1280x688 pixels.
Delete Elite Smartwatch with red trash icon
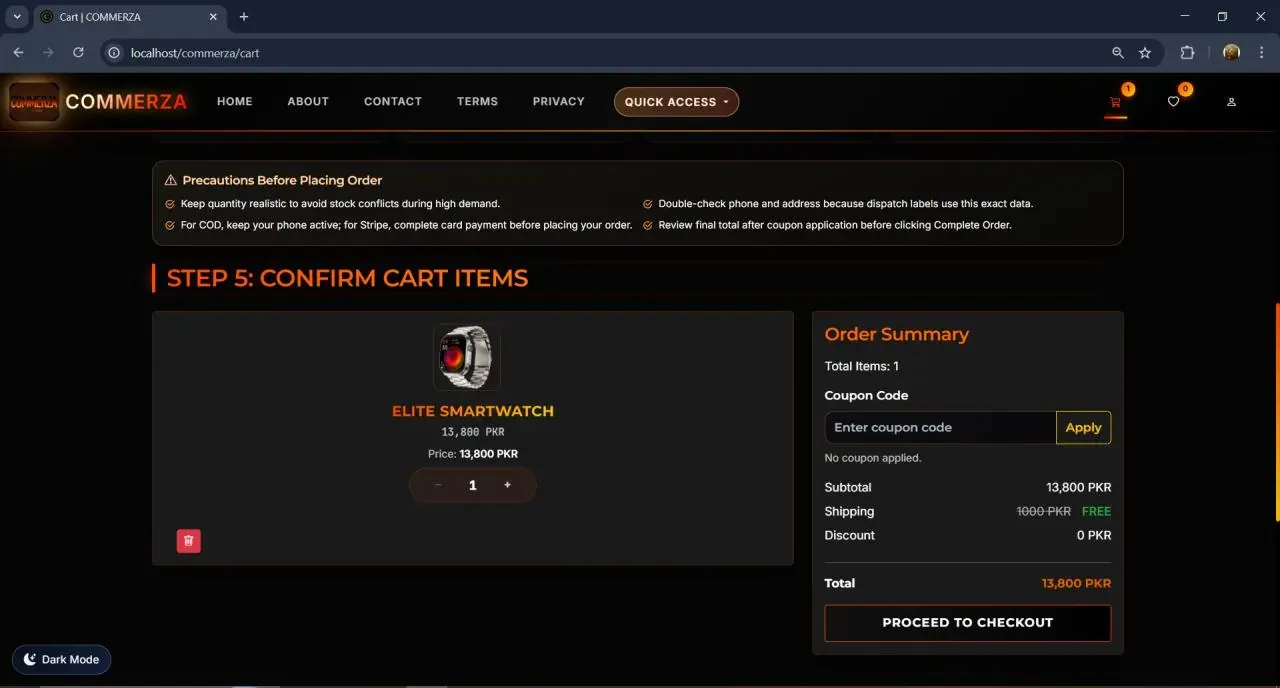click(x=189, y=541)
